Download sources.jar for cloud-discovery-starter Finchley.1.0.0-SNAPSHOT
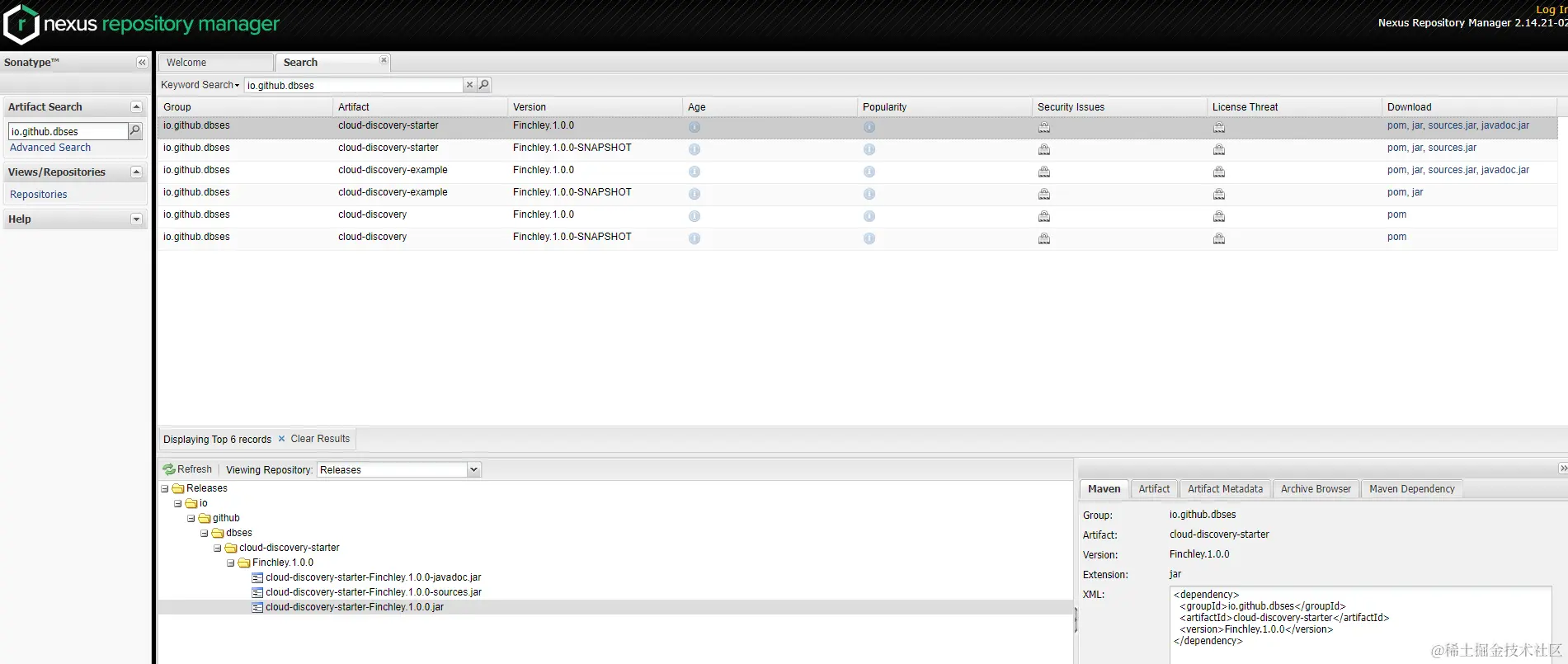This screenshot has height=664, width=1568. click(x=1452, y=148)
